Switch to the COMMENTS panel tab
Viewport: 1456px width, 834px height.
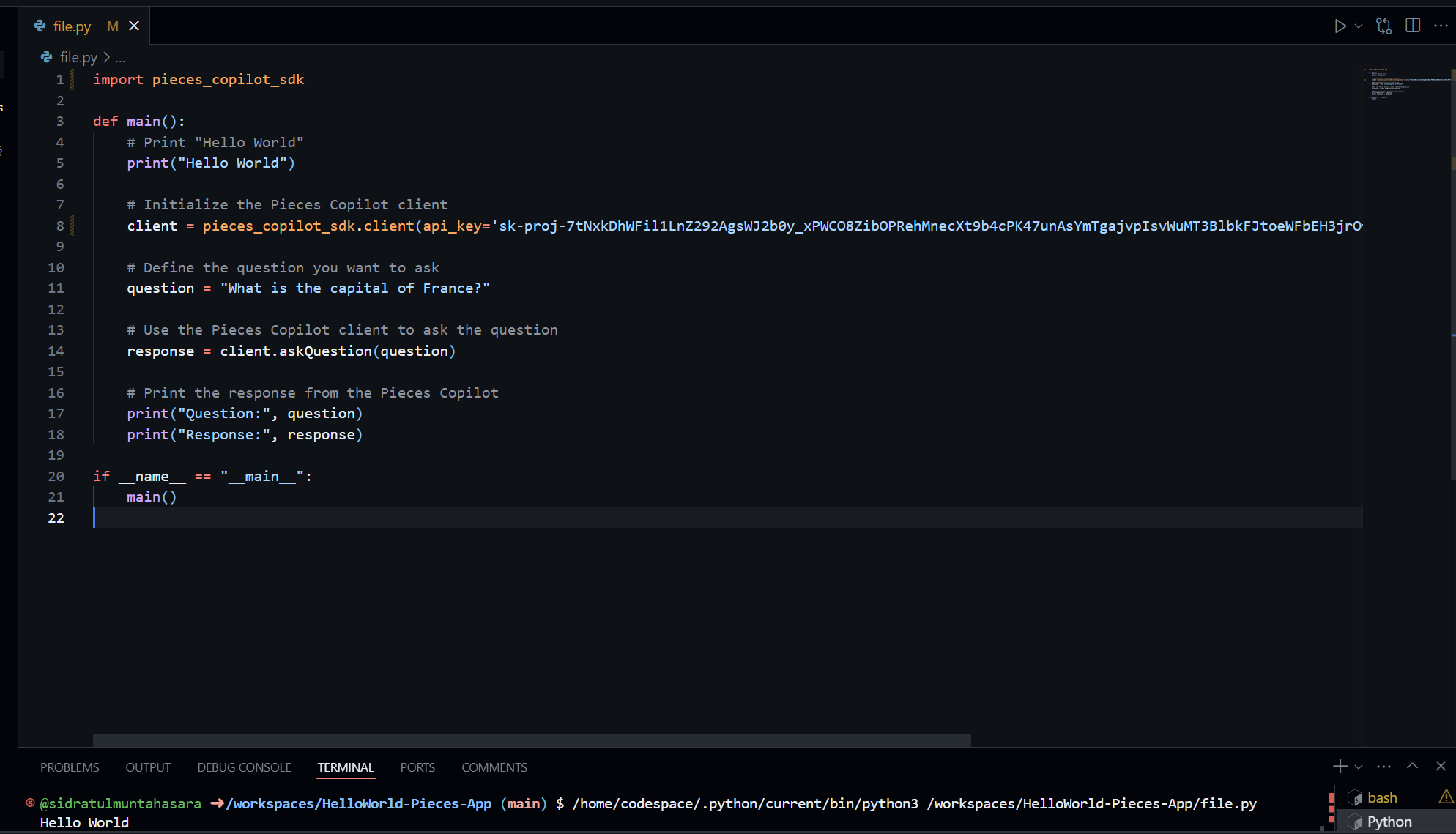[494, 767]
